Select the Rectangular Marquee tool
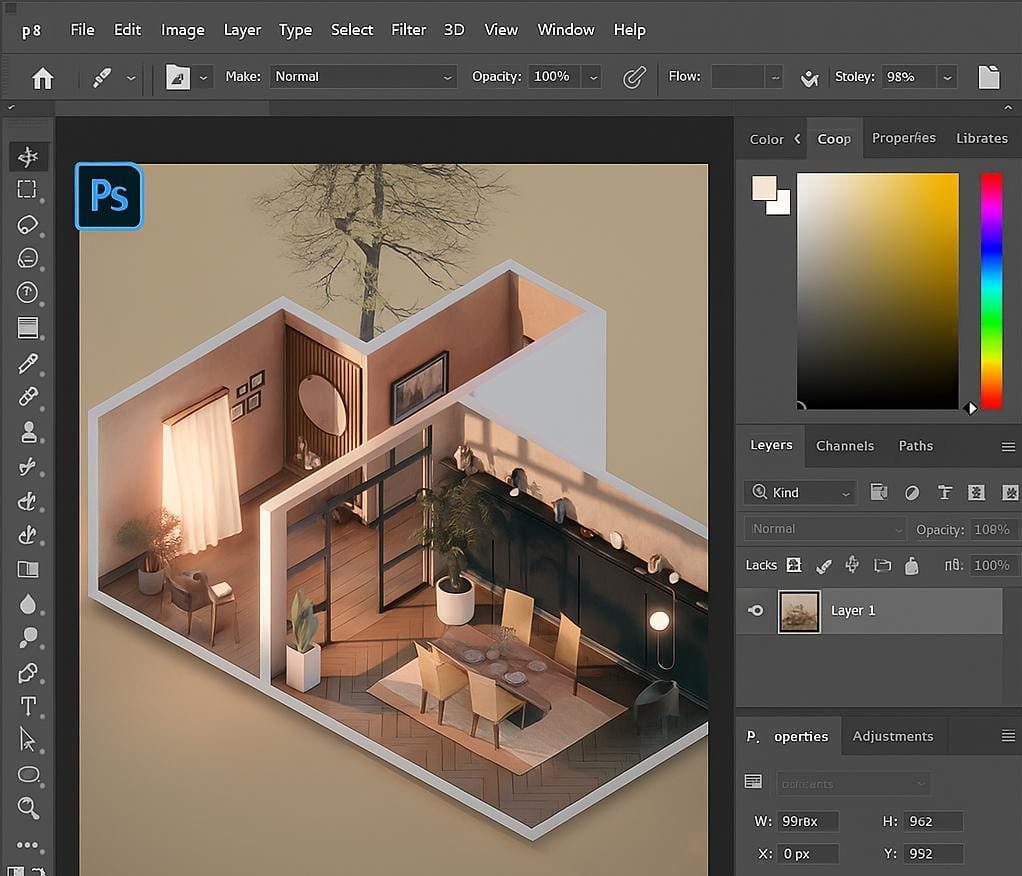The width and height of the screenshot is (1022, 876). pos(28,190)
